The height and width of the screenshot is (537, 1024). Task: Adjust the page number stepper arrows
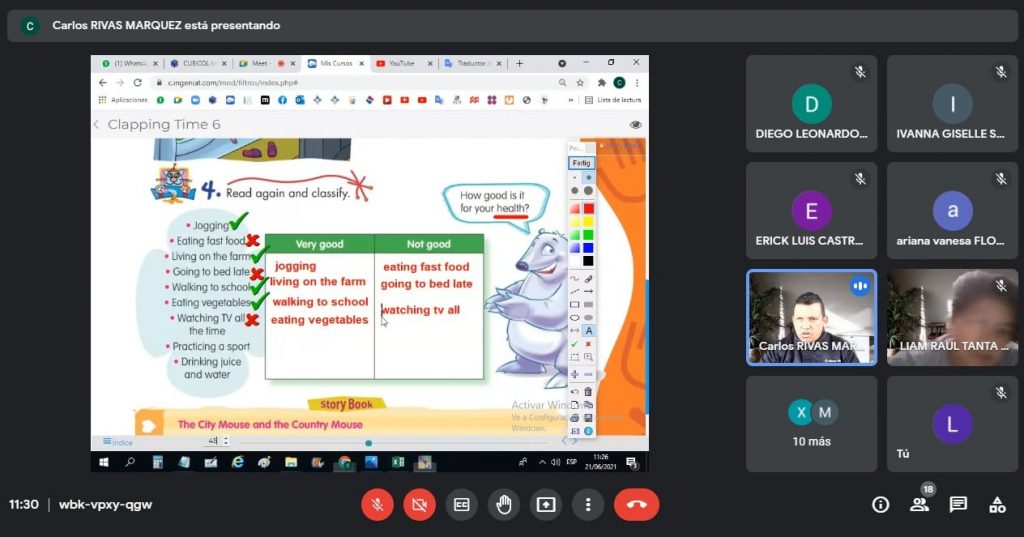pos(226,441)
